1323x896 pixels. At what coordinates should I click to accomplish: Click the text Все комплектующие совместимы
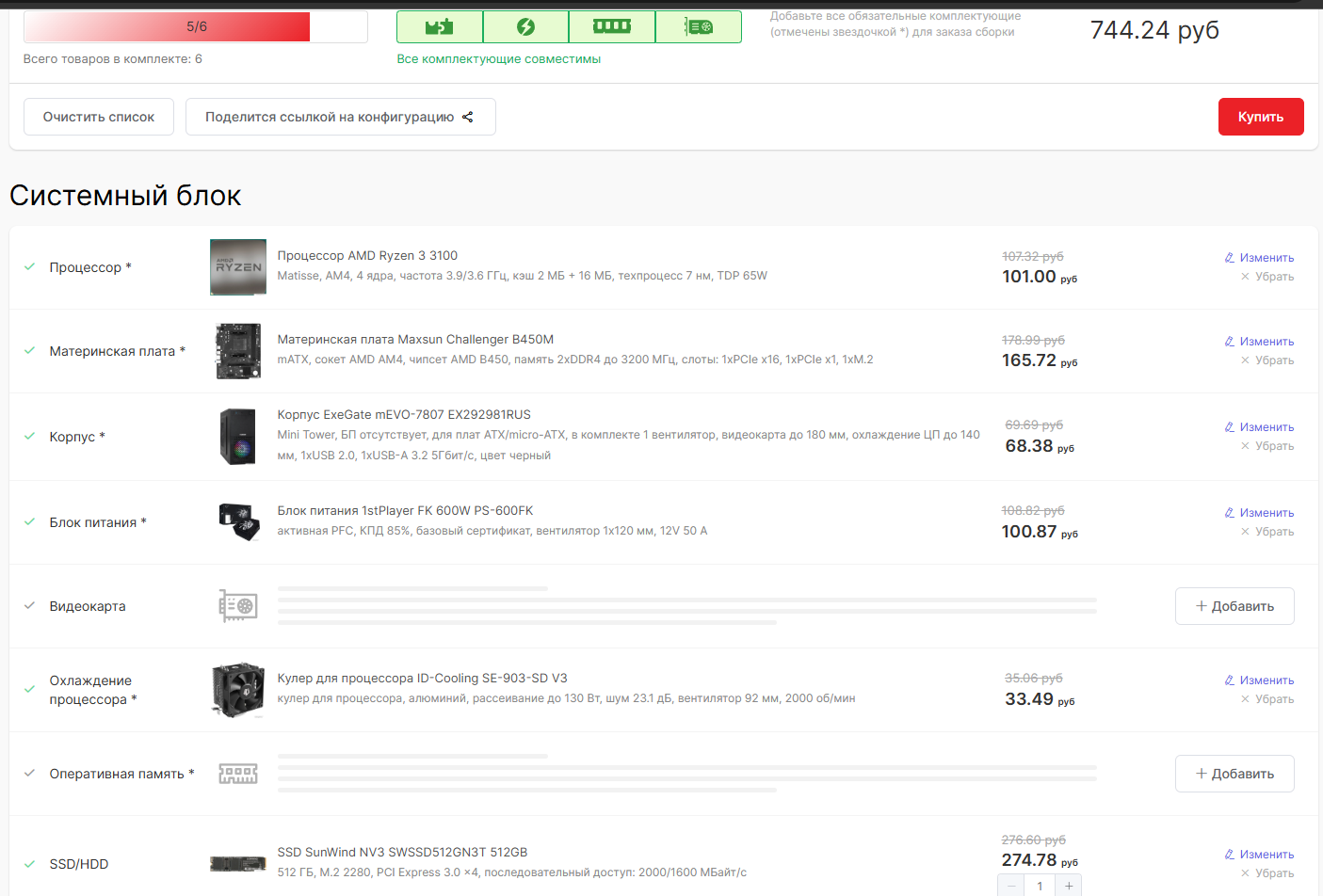(x=499, y=59)
